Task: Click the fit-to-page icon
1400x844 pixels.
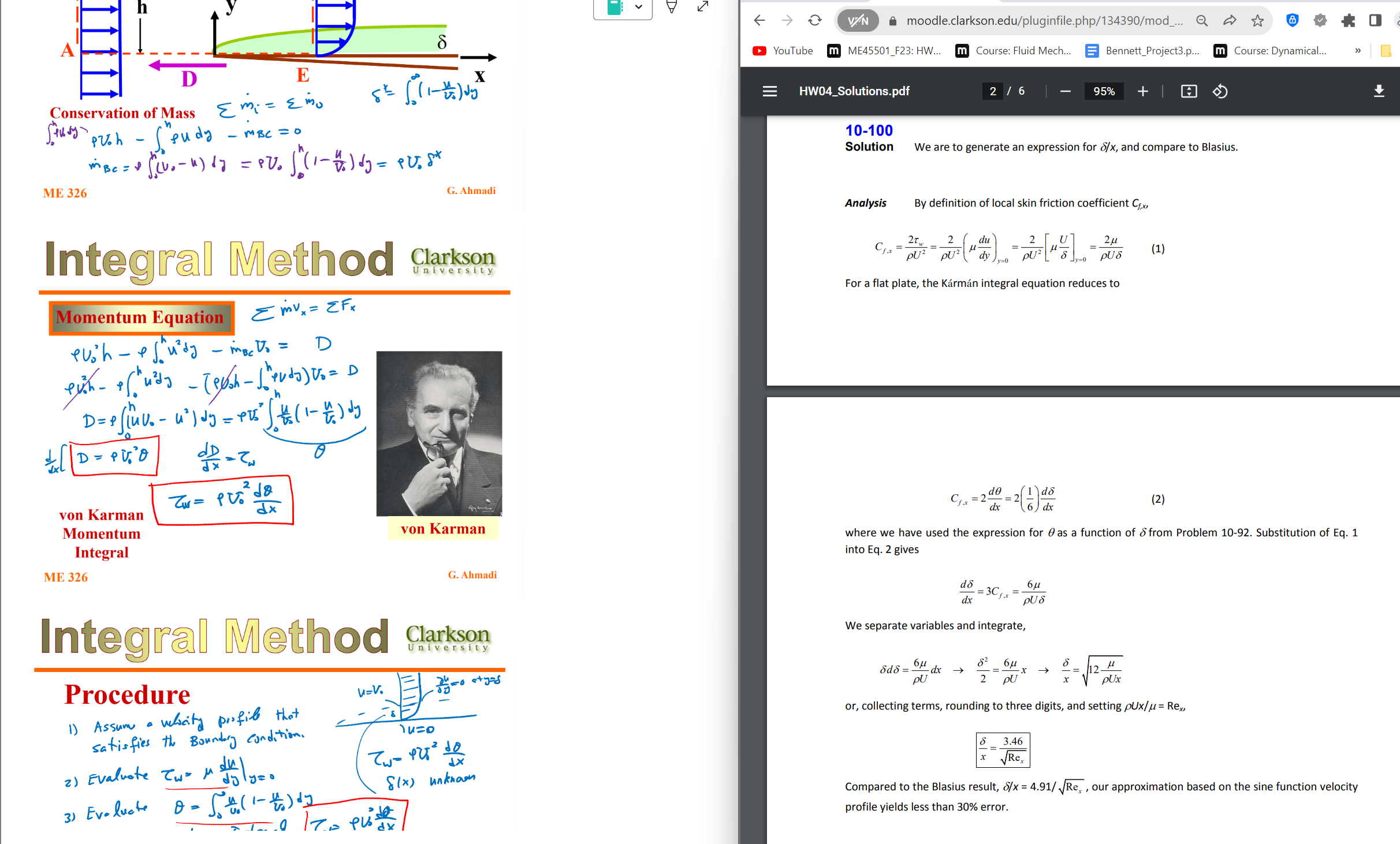Action: coord(1188,91)
